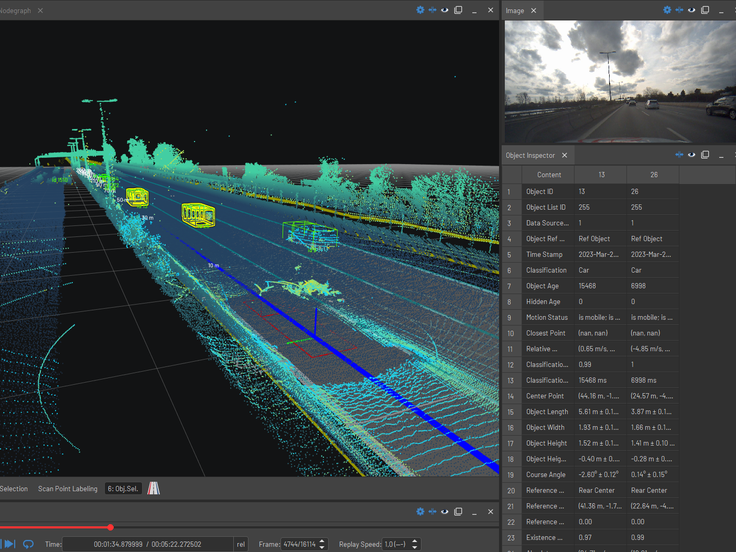
Task: Click the move-panel arrows icon in Image panel header
Action: (679, 10)
